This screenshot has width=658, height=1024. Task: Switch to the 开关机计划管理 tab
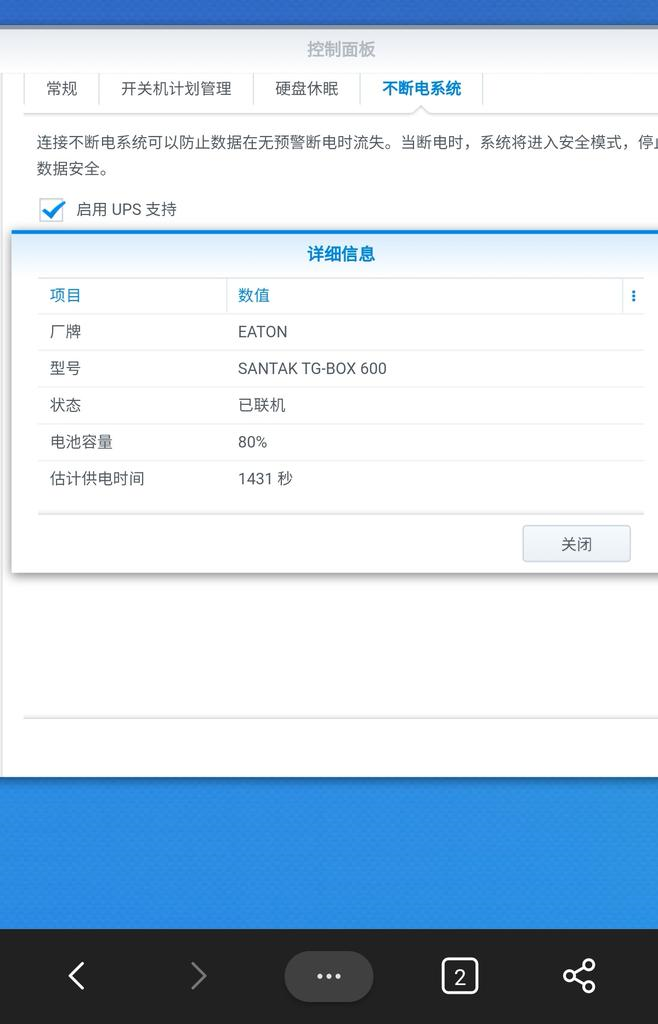tap(176, 89)
